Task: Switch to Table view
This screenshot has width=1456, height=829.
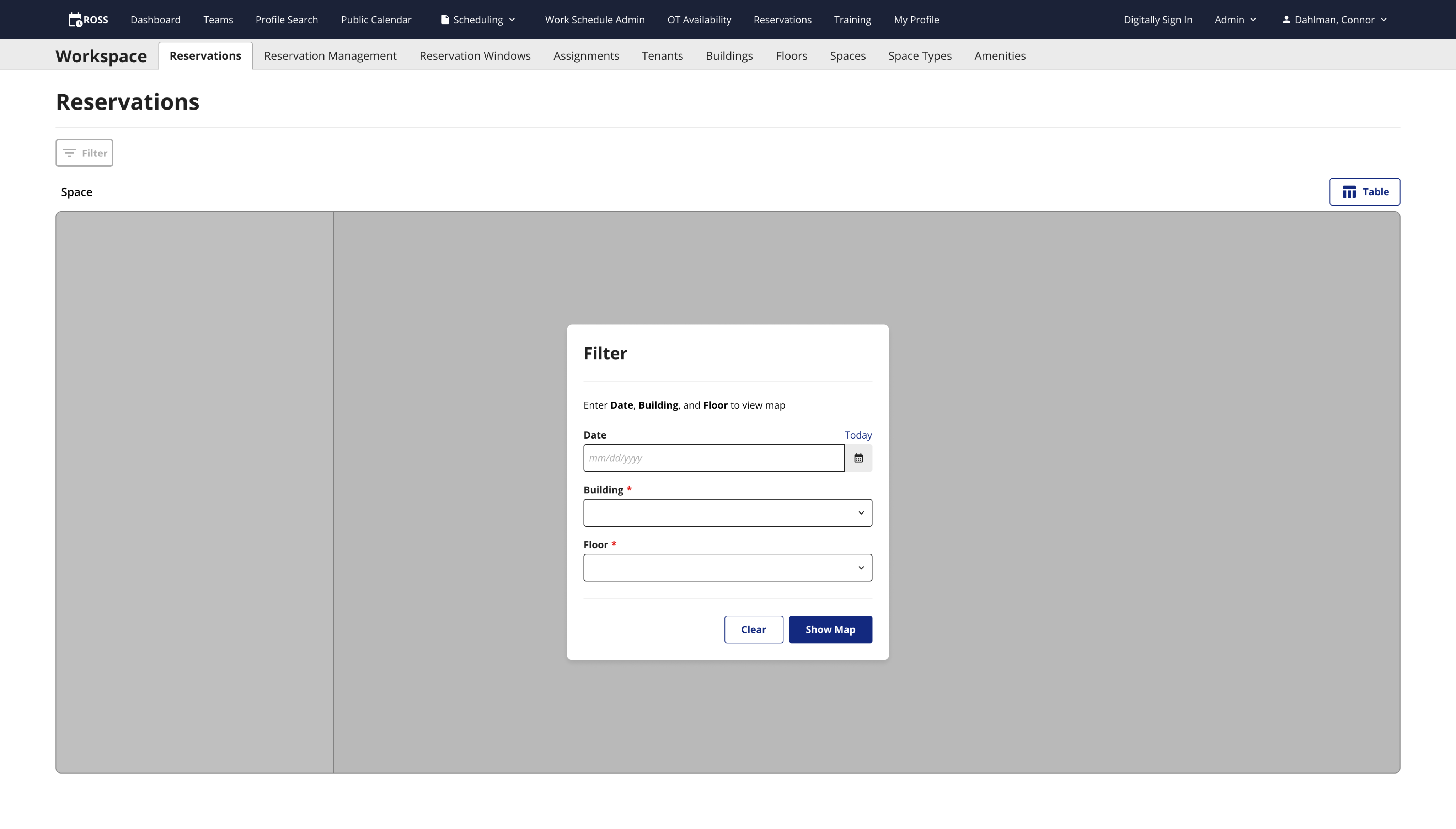Action: pyautogui.click(x=1364, y=192)
